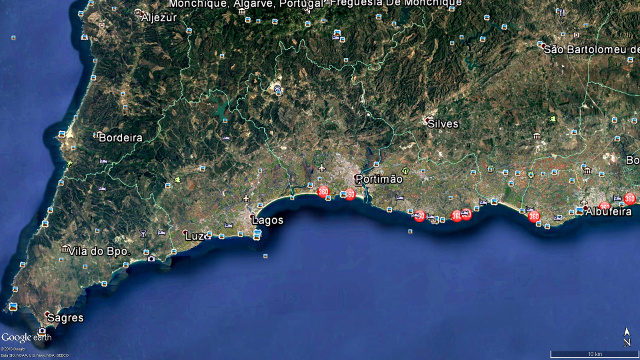This screenshot has height=360, width=640.
Task: Click the left marker of the overlapping 360 pair
Action: tap(456, 216)
